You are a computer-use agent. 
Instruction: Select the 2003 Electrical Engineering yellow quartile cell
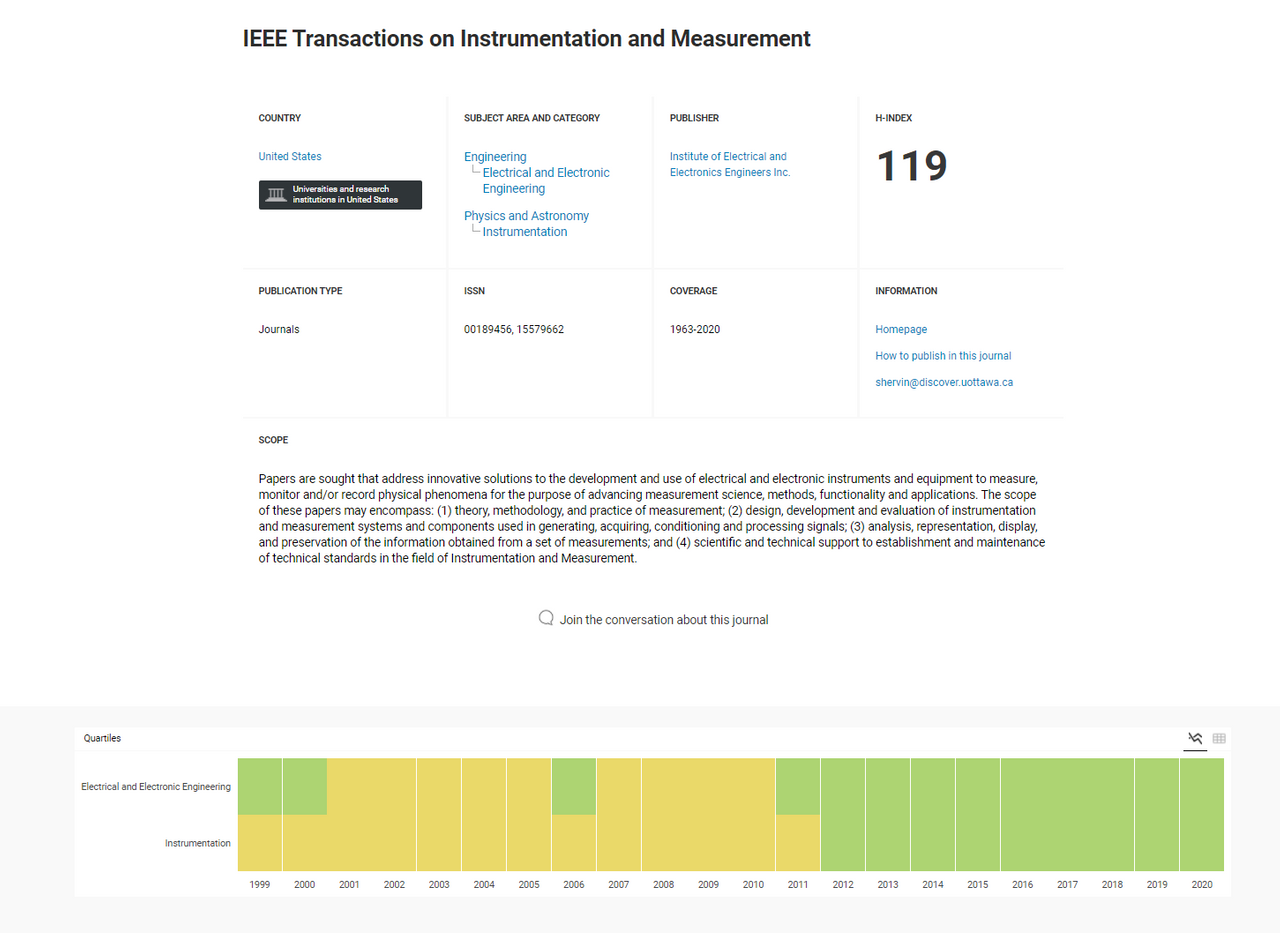click(x=439, y=786)
